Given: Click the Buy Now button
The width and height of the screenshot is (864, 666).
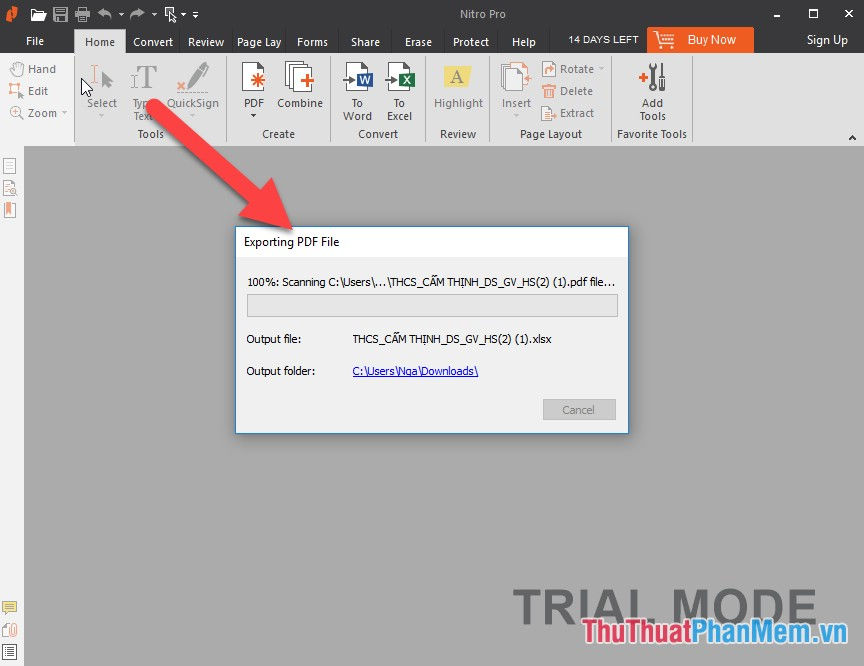Looking at the screenshot, I should coord(700,40).
